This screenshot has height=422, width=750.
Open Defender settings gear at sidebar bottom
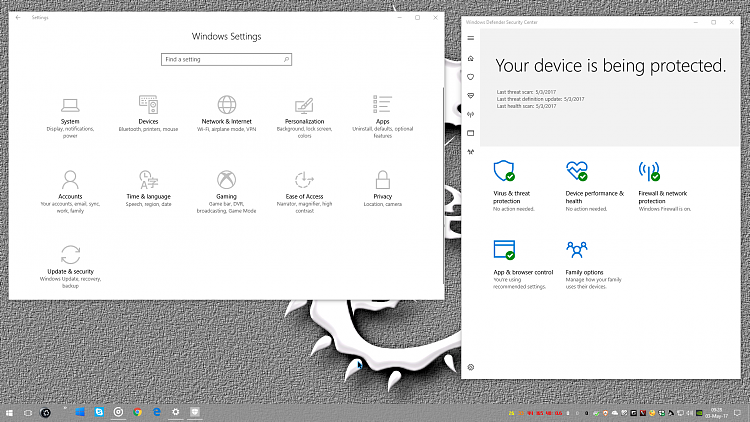click(x=471, y=367)
